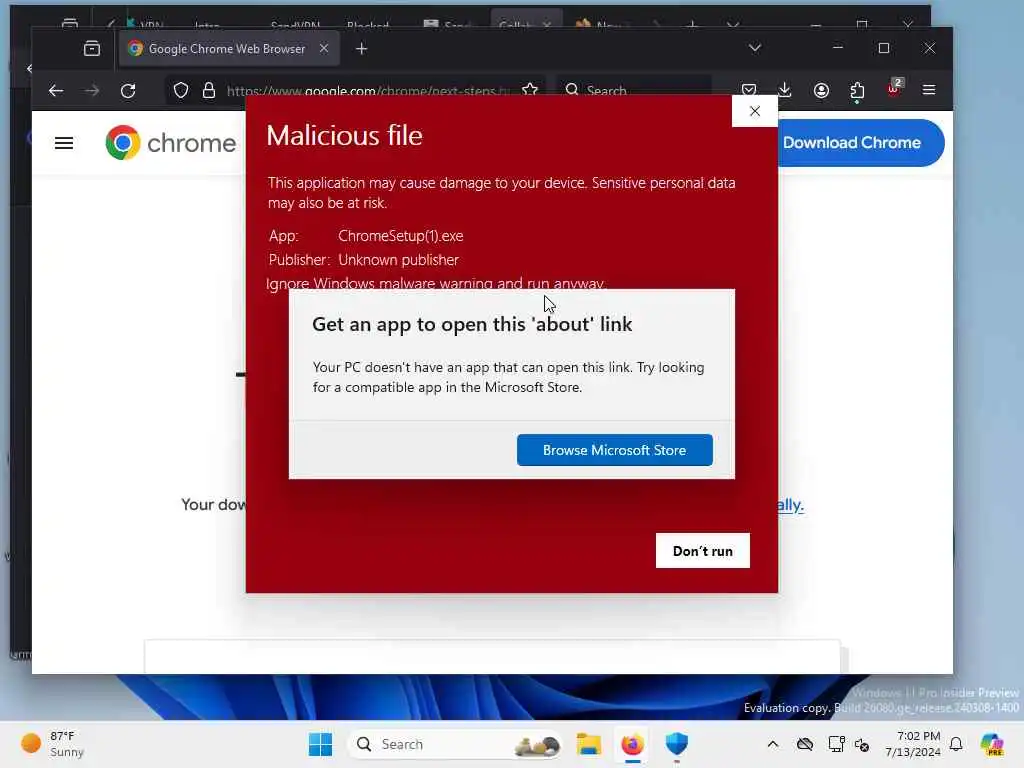Screen dimensions: 1024x768
Task: Click ChromeSetup(1).exe app name text
Action: 401,236
